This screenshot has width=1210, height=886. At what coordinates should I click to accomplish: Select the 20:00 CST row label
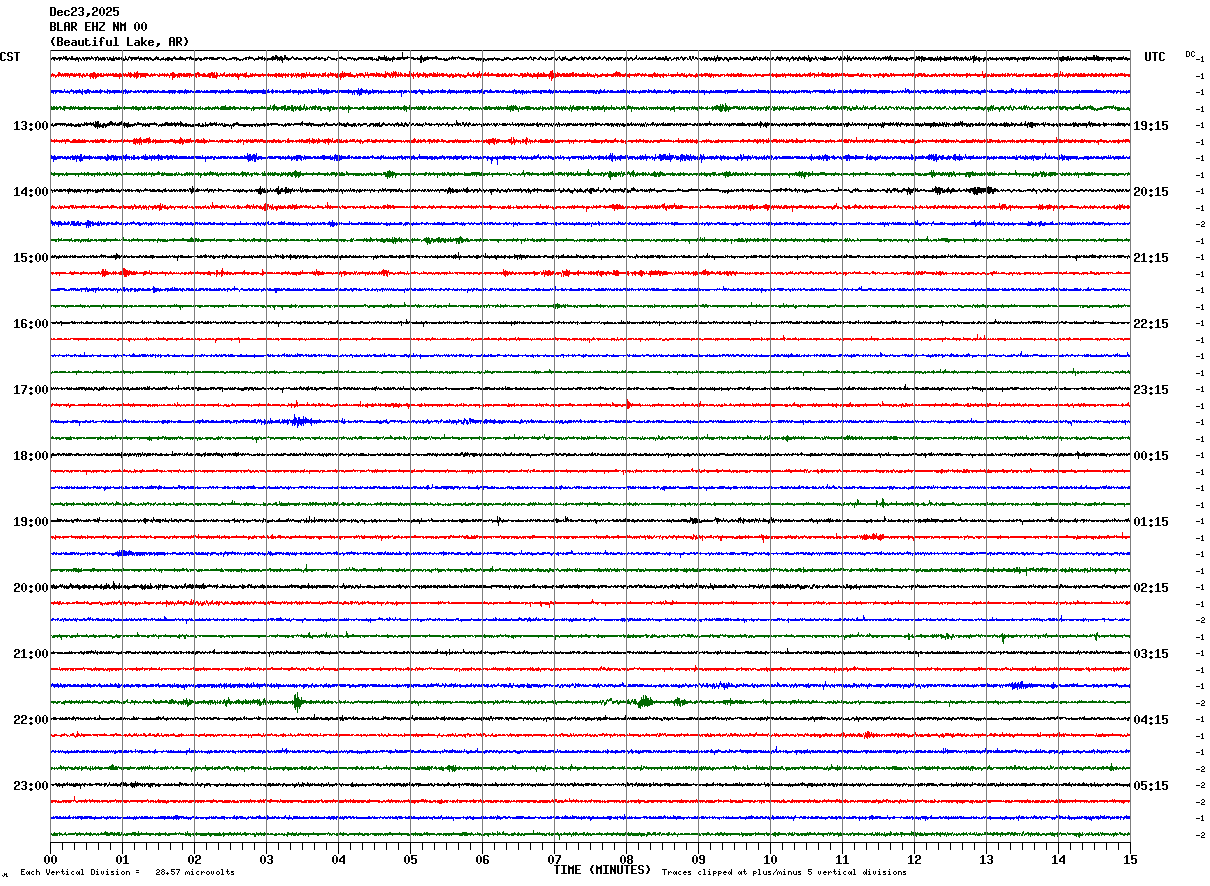(x=30, y=588)
